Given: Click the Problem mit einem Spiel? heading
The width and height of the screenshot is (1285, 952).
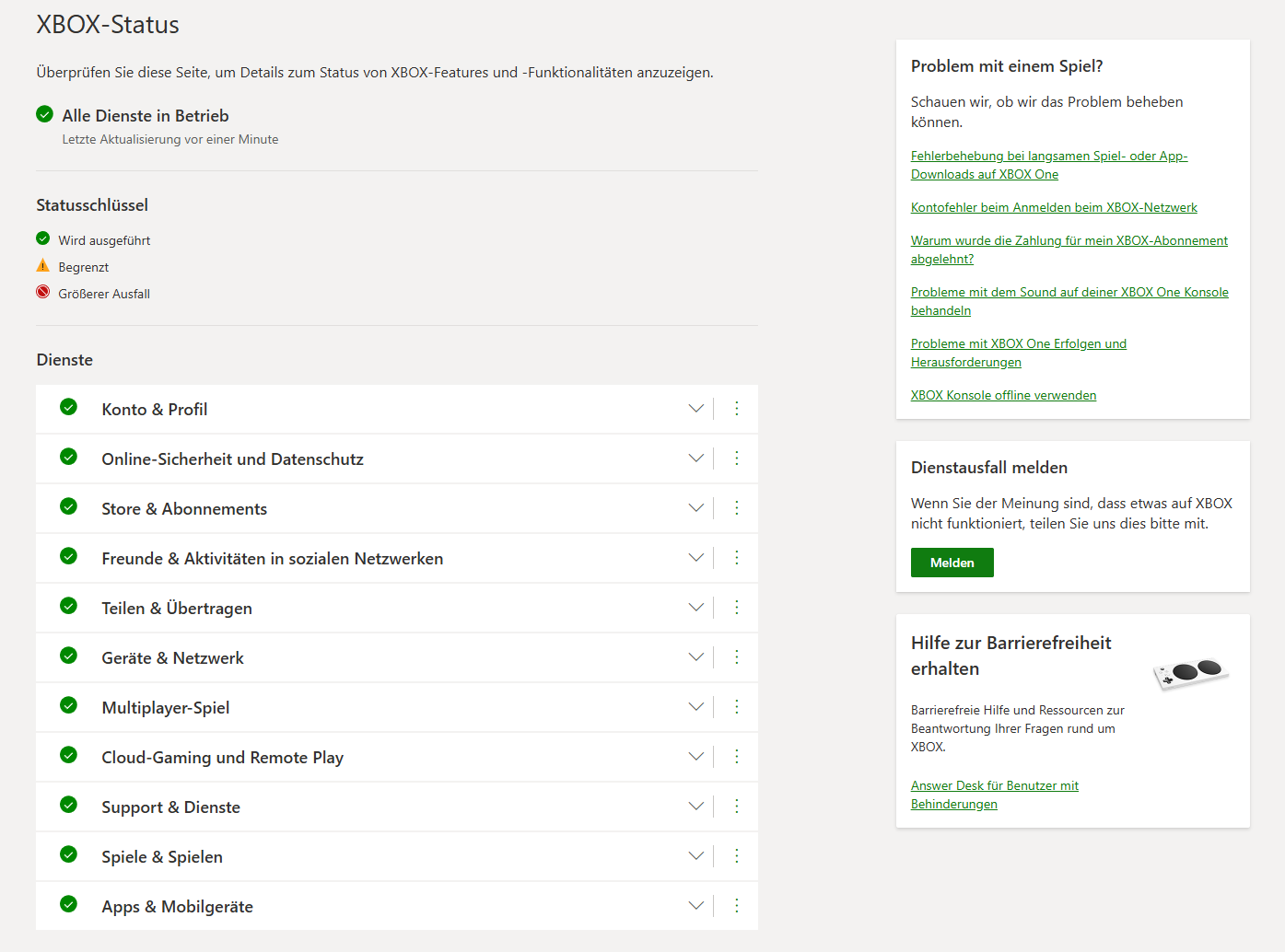Looking at the screenshot, I should coord(1007,66).
